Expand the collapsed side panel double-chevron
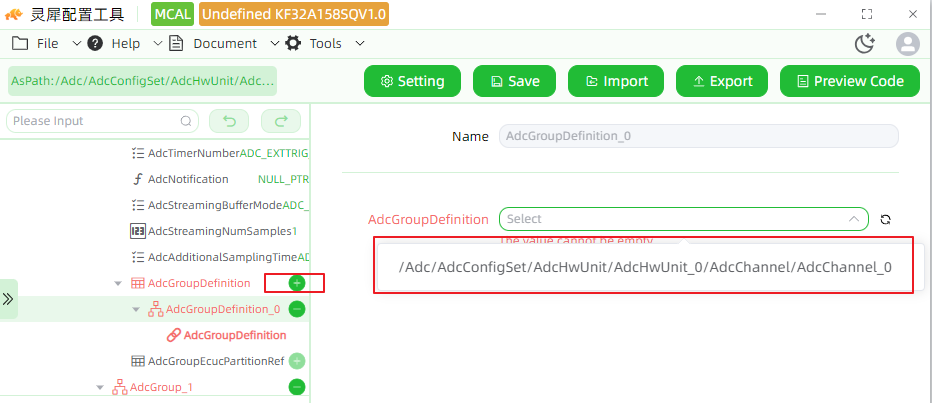932x403 pixels. (8, 299)
